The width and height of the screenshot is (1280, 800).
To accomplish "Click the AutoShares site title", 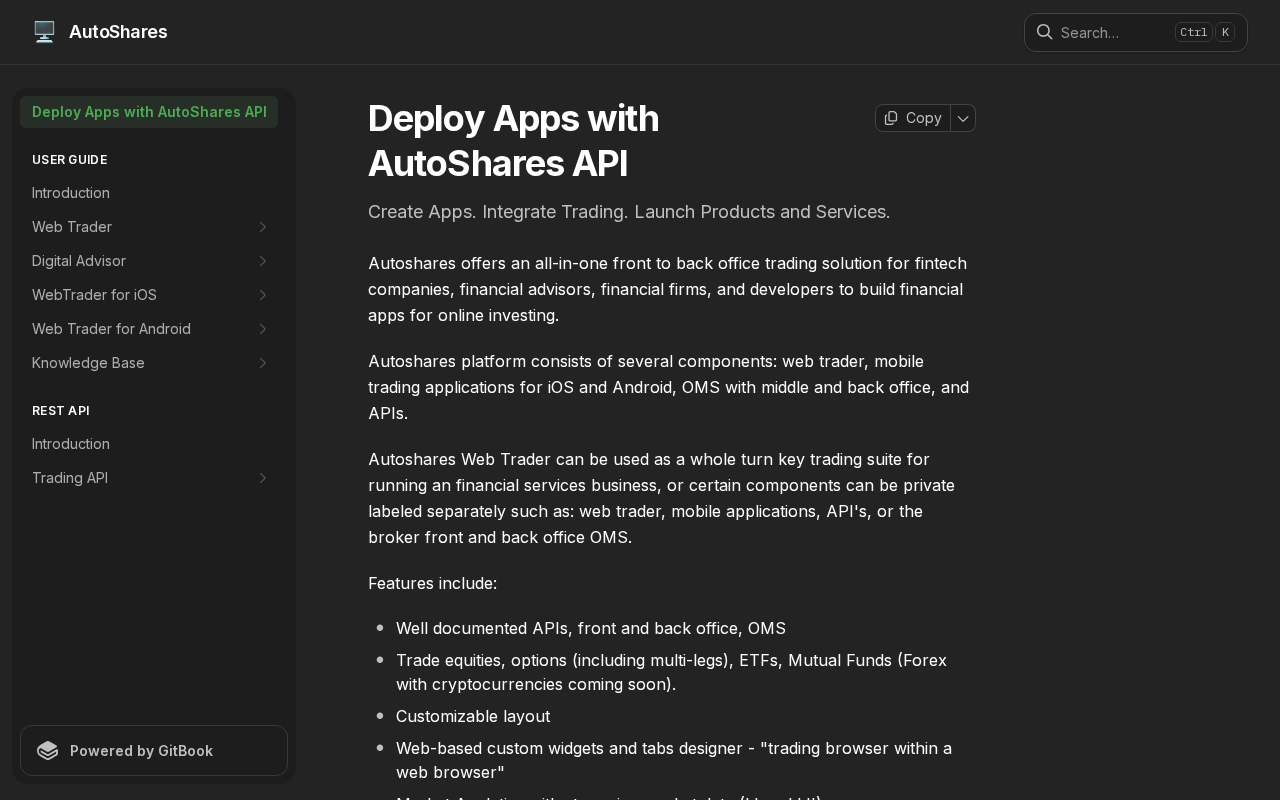I will tap(118, 32).
